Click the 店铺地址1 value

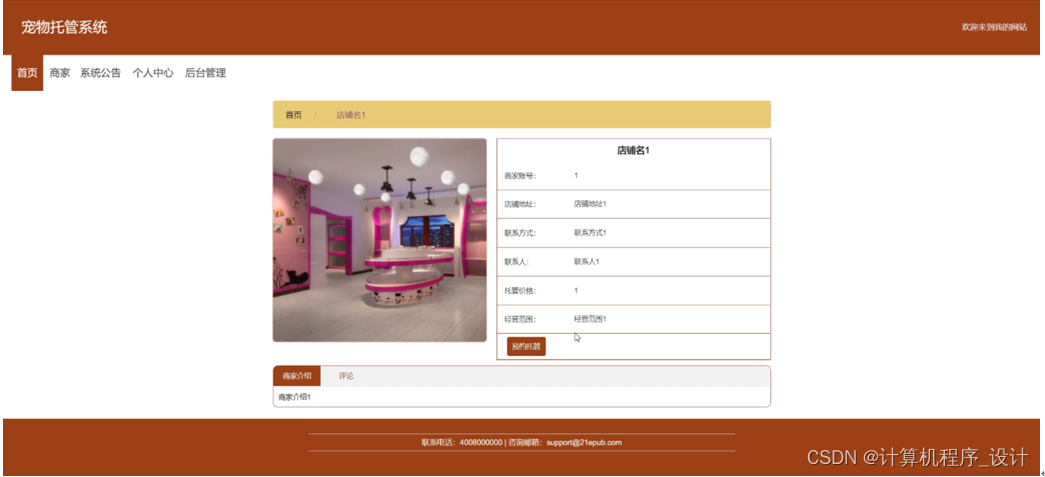point(590,203)
